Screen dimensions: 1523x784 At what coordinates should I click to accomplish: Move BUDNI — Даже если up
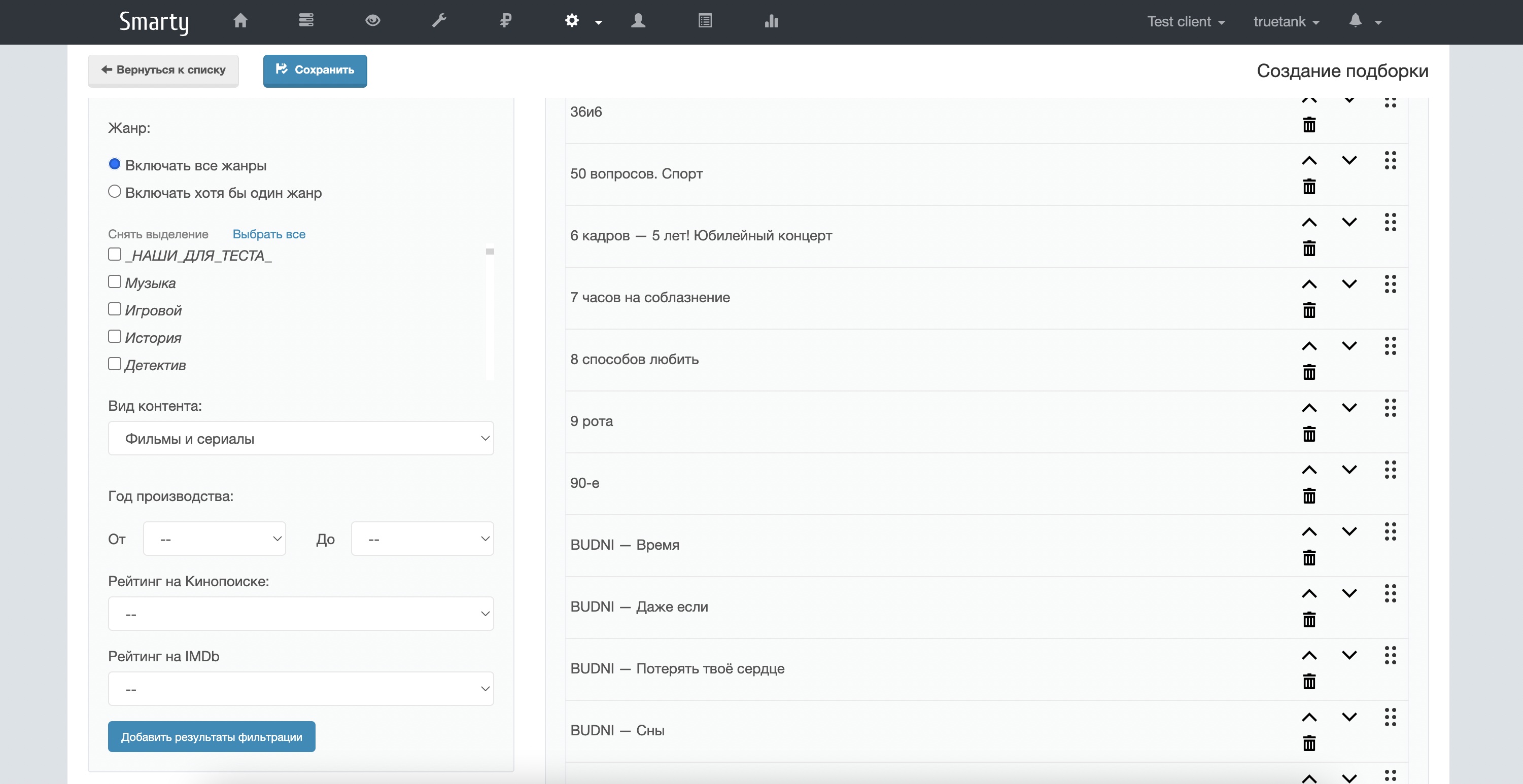pos(1309,594)
